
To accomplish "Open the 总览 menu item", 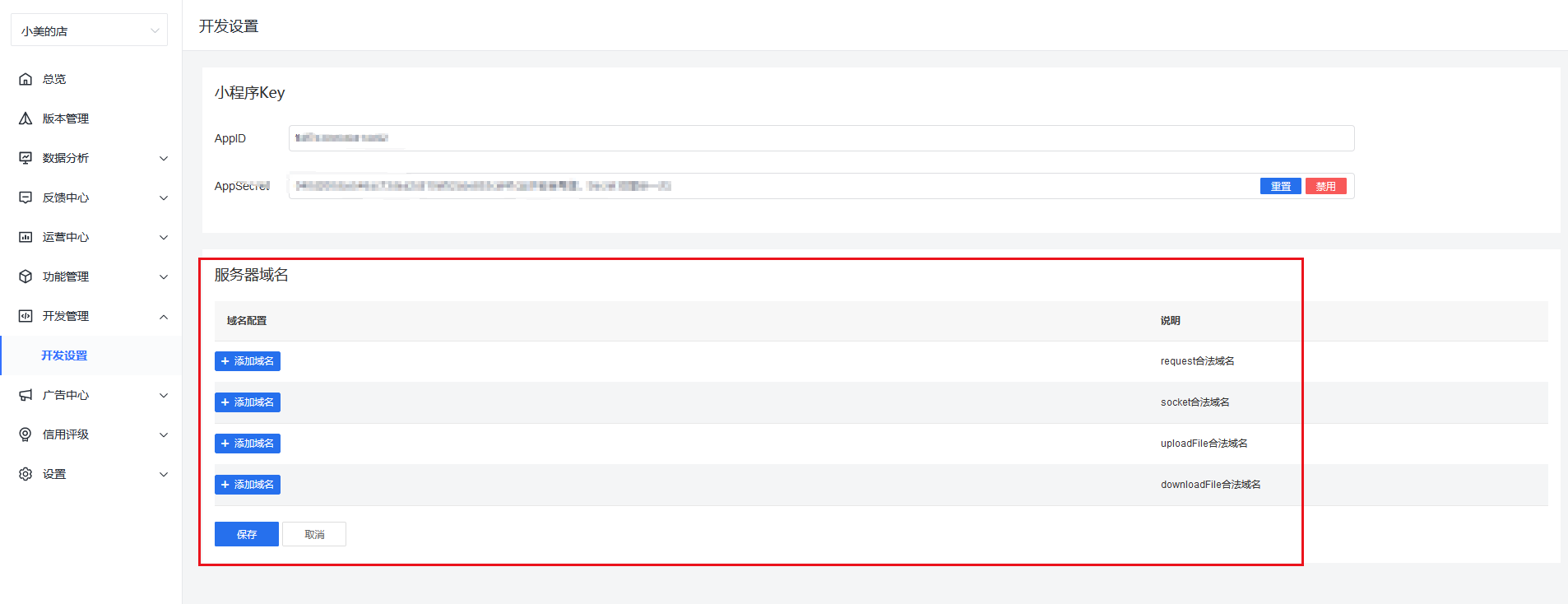I will 54,79.
